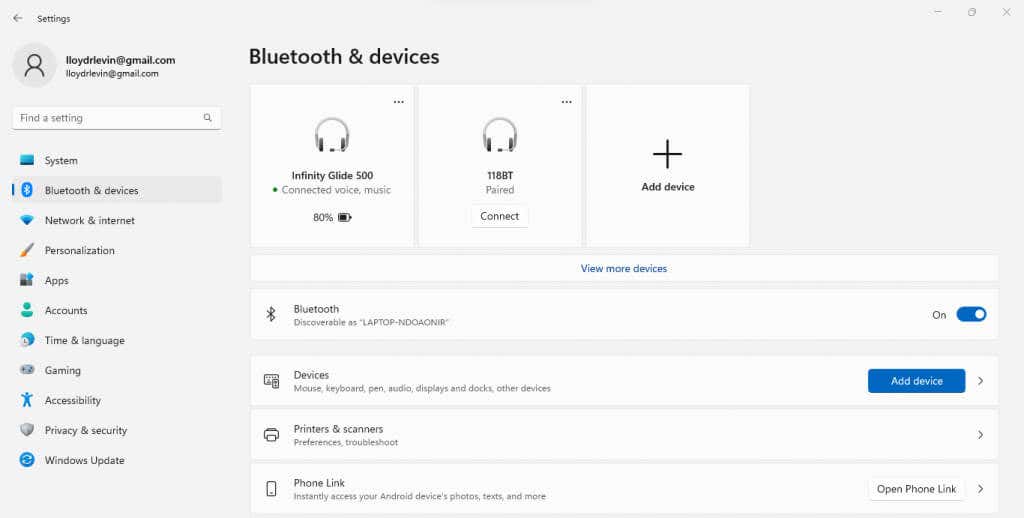This screenshot has width=1024, height=518.
Task: Click the Accessibility figure icon in sidebar
Action: 27,400
